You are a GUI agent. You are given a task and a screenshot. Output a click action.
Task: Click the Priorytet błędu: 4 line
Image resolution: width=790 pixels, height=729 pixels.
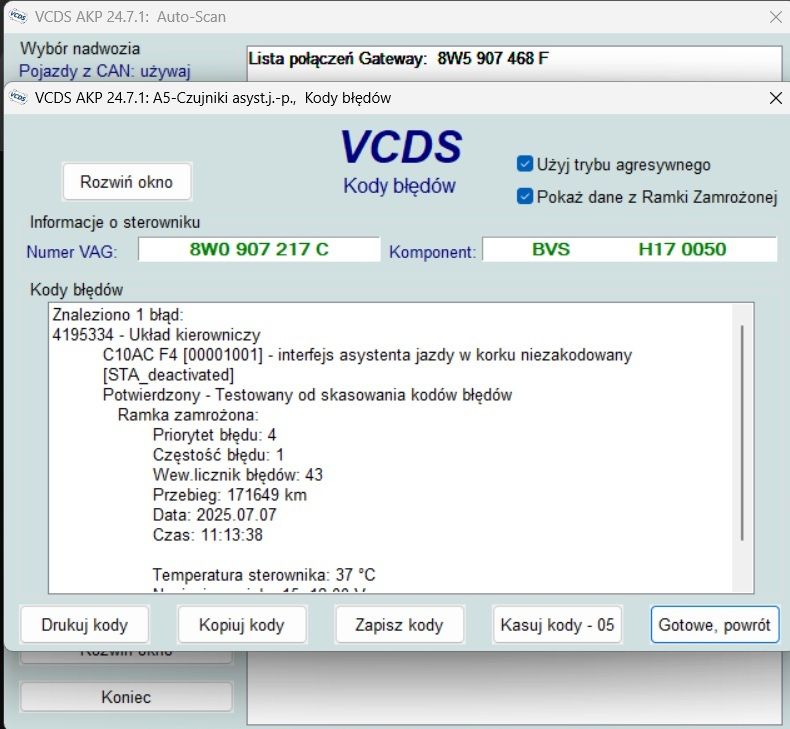215,435
